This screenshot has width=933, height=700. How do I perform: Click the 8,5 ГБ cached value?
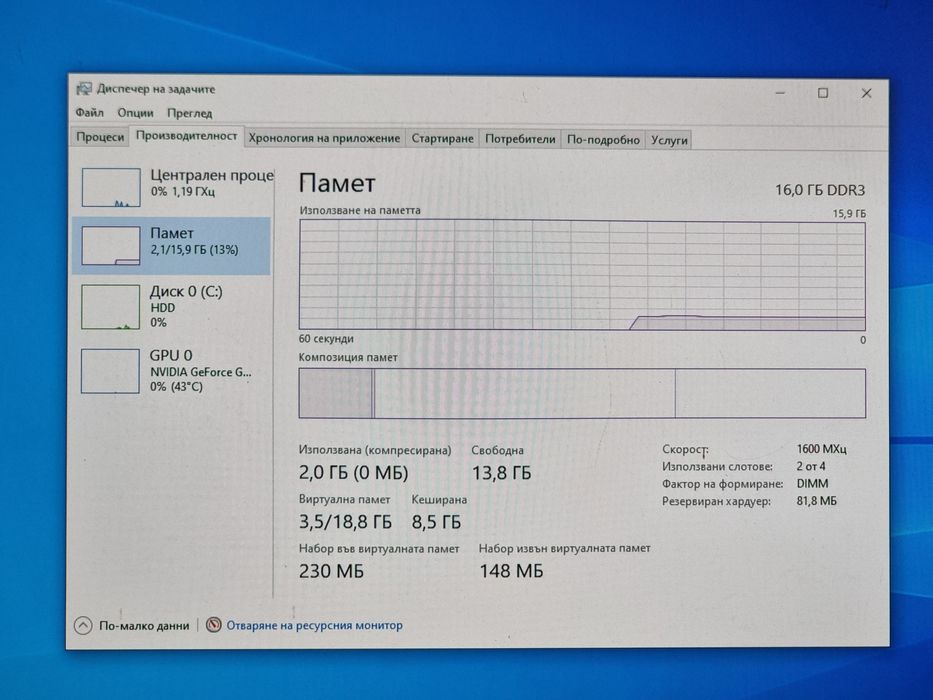click(436, 522)
